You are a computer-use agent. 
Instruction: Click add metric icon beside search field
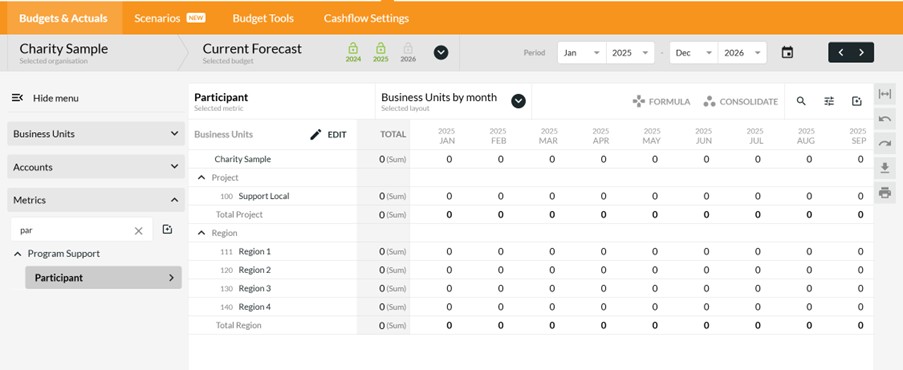point(167,229)
